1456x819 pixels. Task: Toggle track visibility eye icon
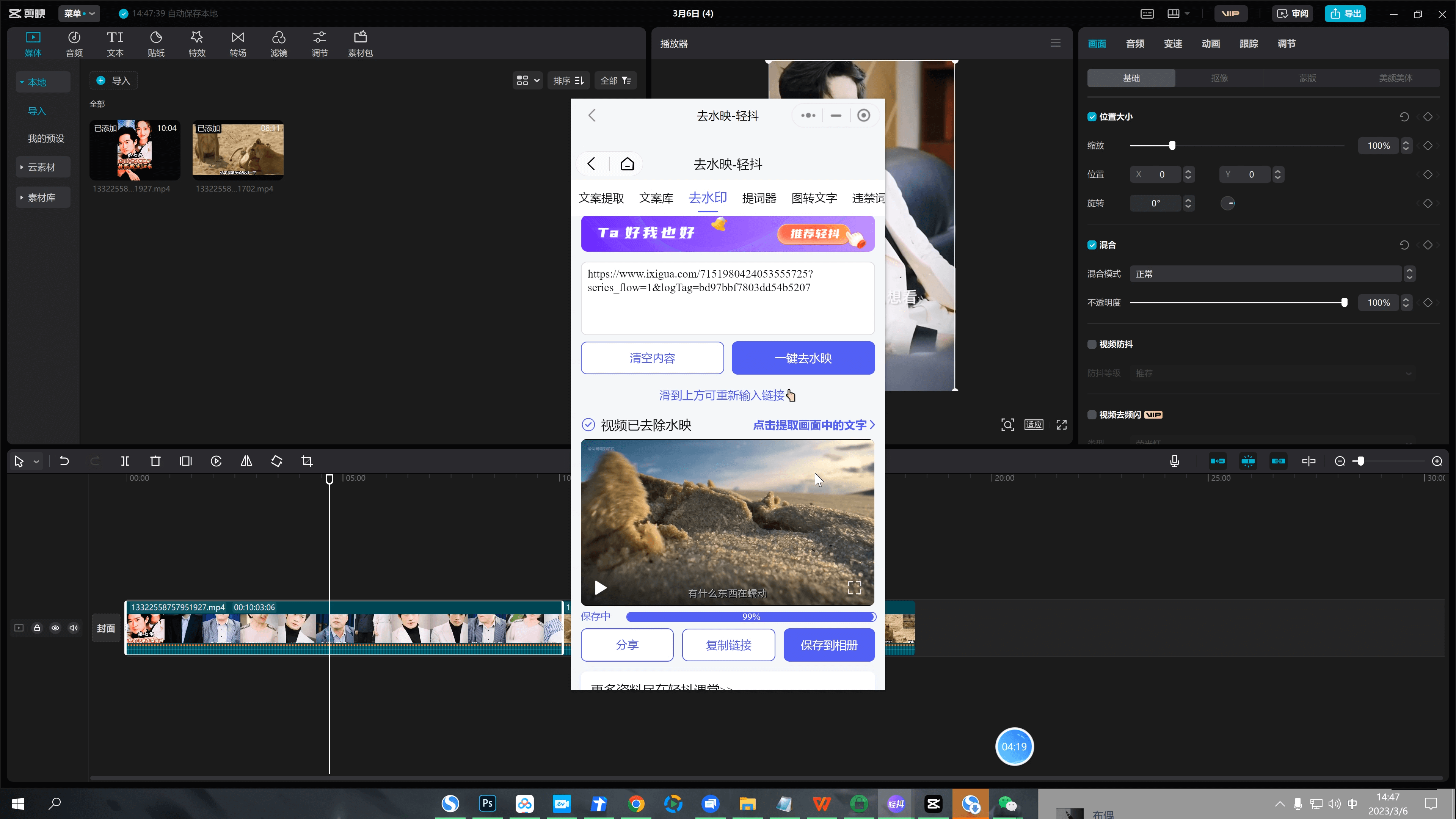point(55,628)
